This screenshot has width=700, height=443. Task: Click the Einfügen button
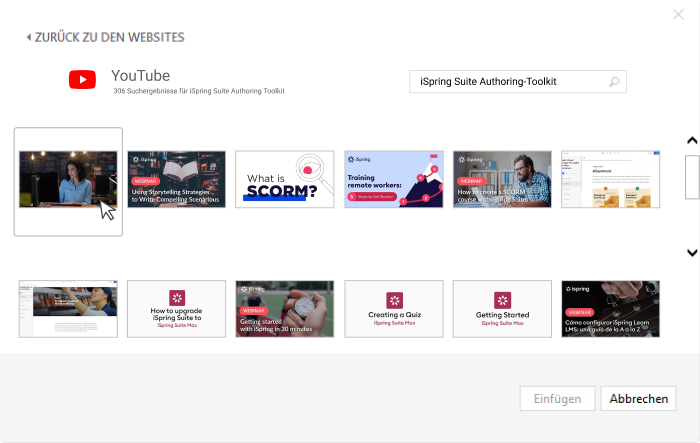point(557,398)
